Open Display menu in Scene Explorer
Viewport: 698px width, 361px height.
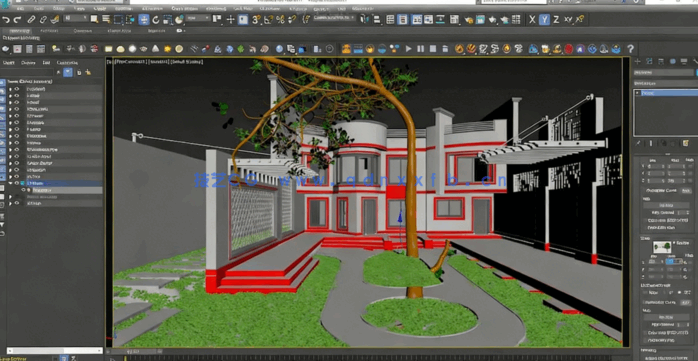(x=28, y=63)
